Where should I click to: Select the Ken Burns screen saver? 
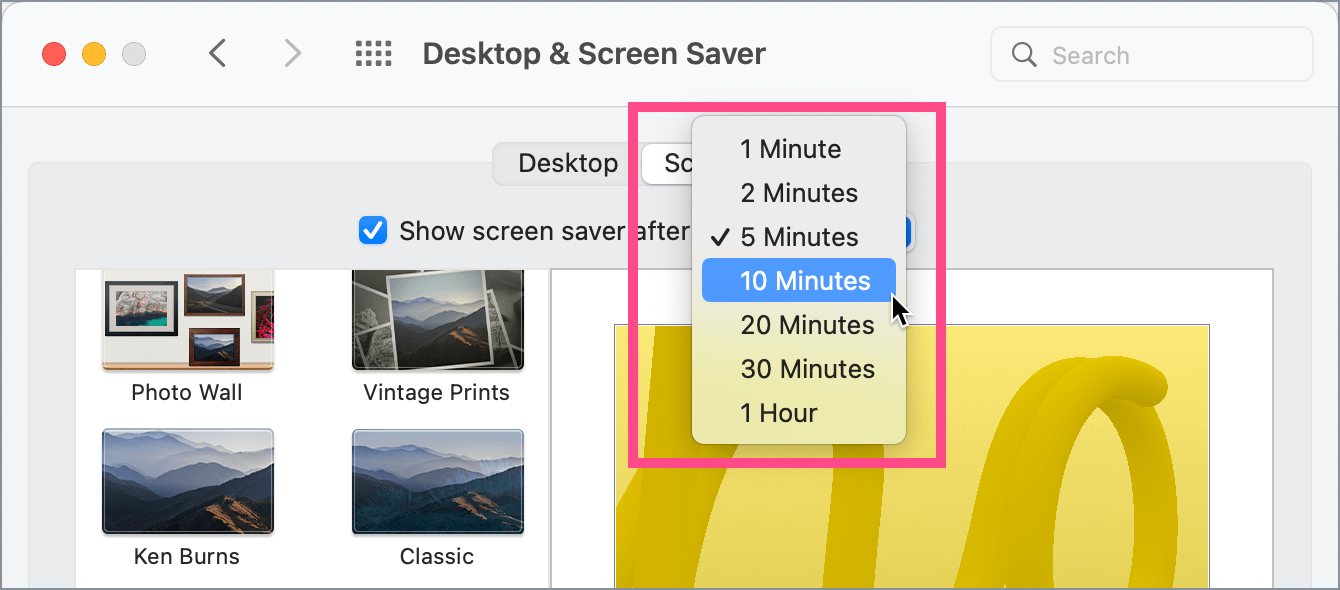click(x=187, y=482)
